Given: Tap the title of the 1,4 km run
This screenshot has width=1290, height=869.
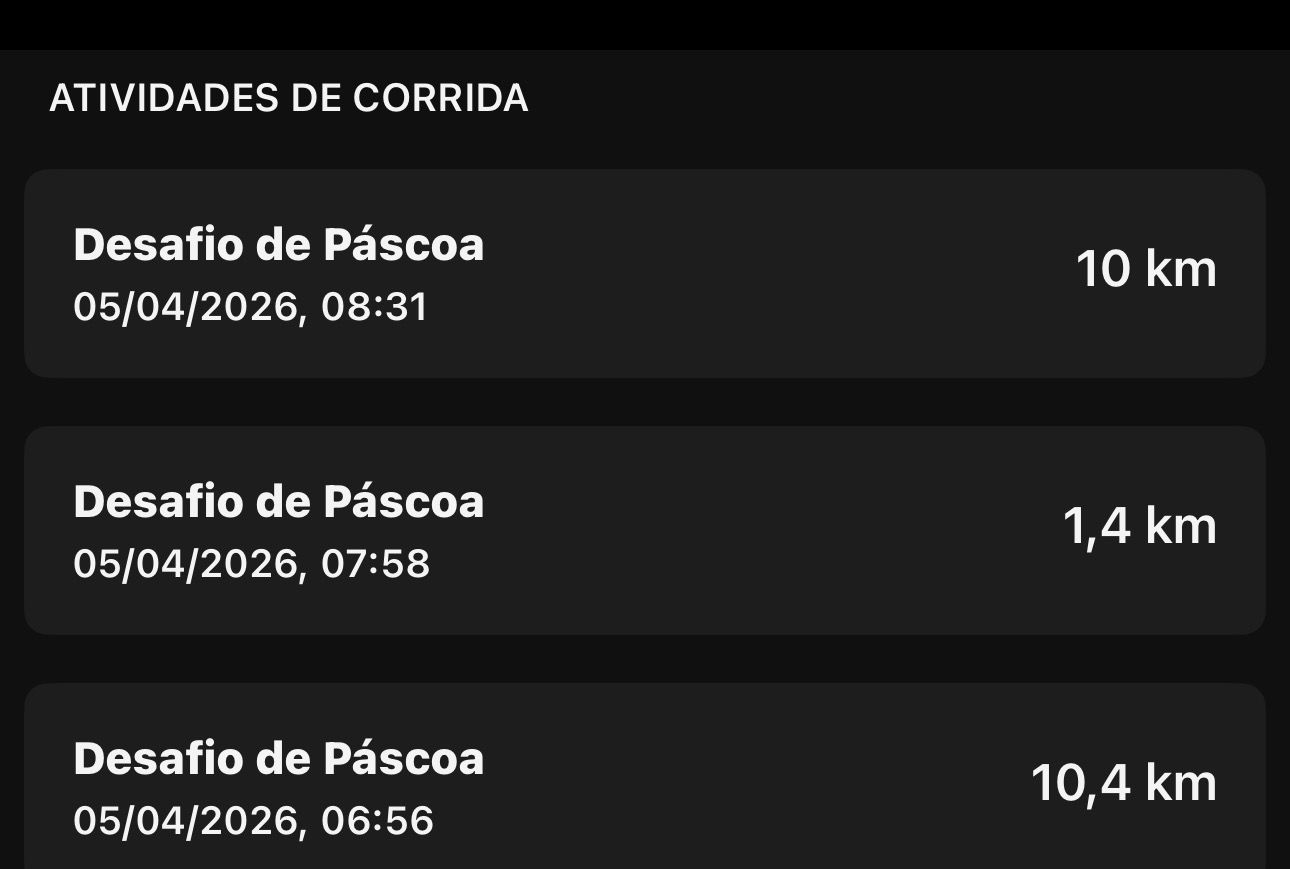Looking at the screenshot, I should [x=279, y=502].
